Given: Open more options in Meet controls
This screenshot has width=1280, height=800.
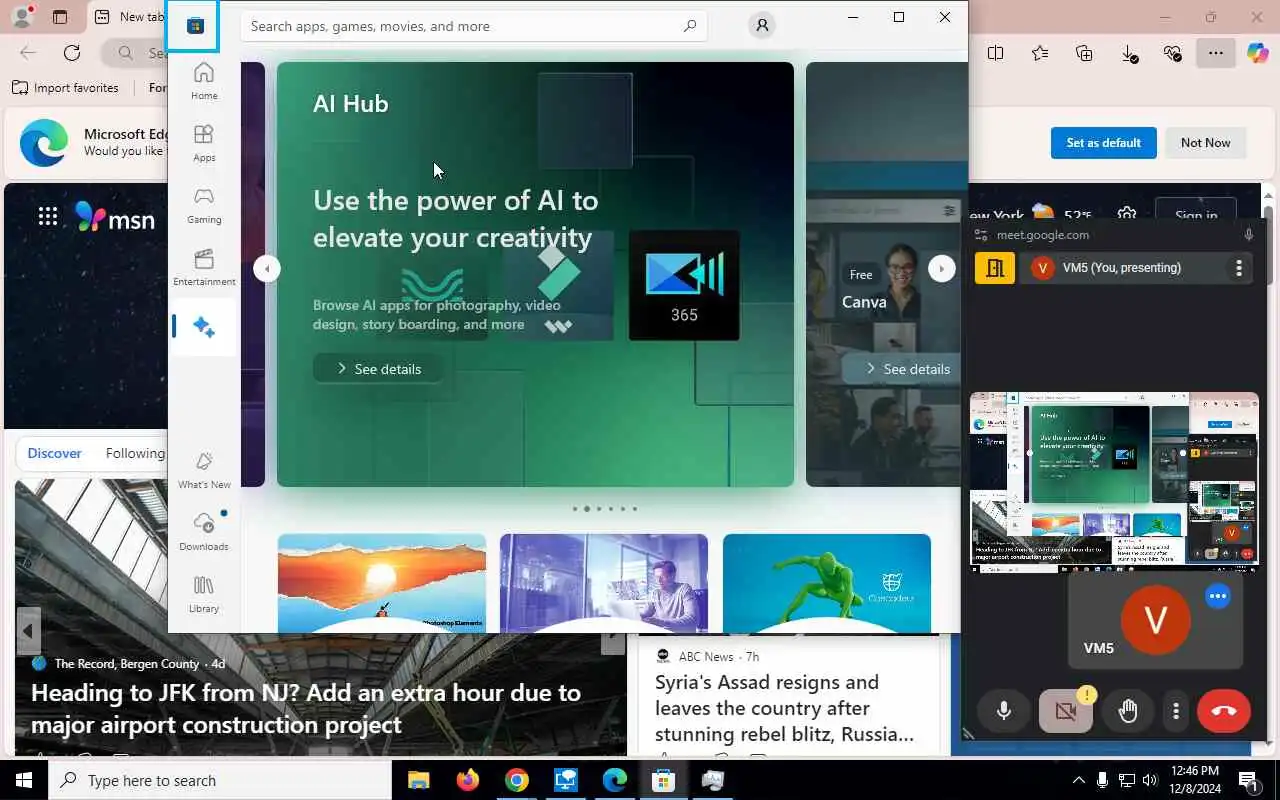Looking at the screenshot, I should coord(1176,711).
